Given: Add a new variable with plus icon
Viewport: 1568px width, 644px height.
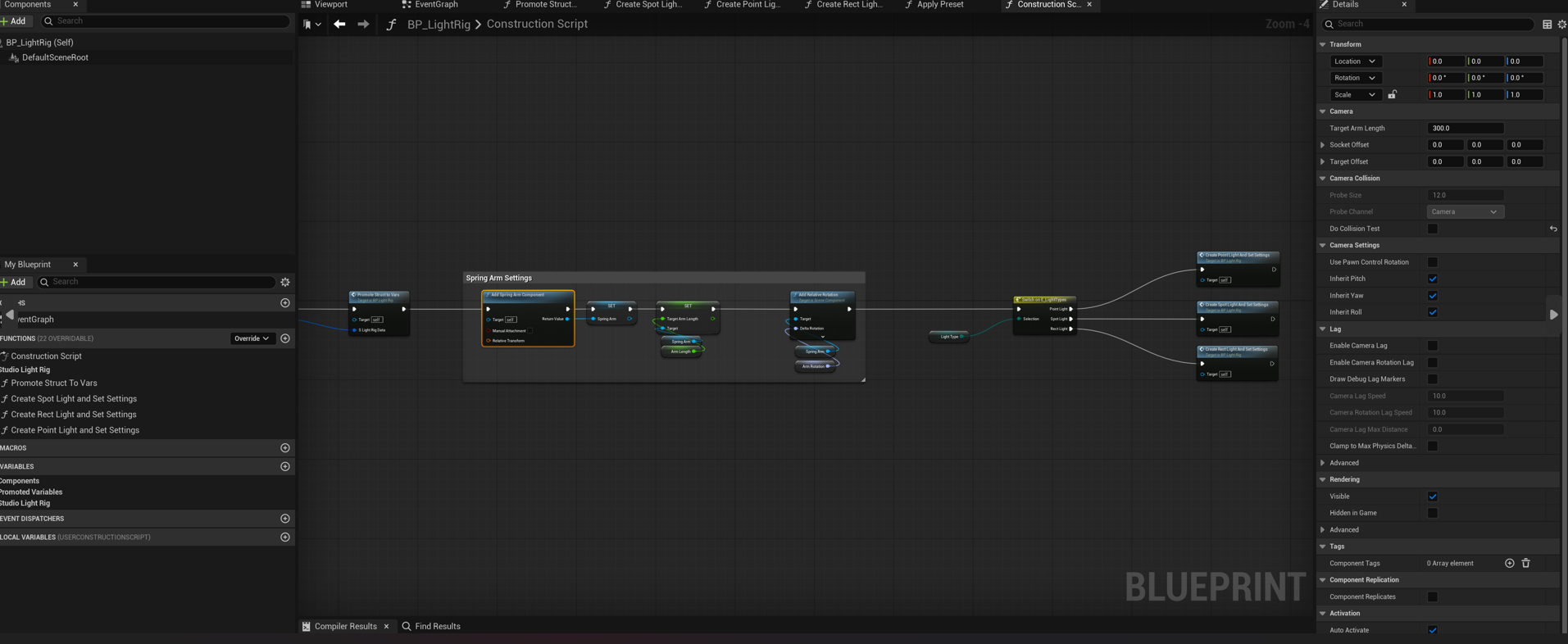Looking at the screenshot, I should (285, 467).
